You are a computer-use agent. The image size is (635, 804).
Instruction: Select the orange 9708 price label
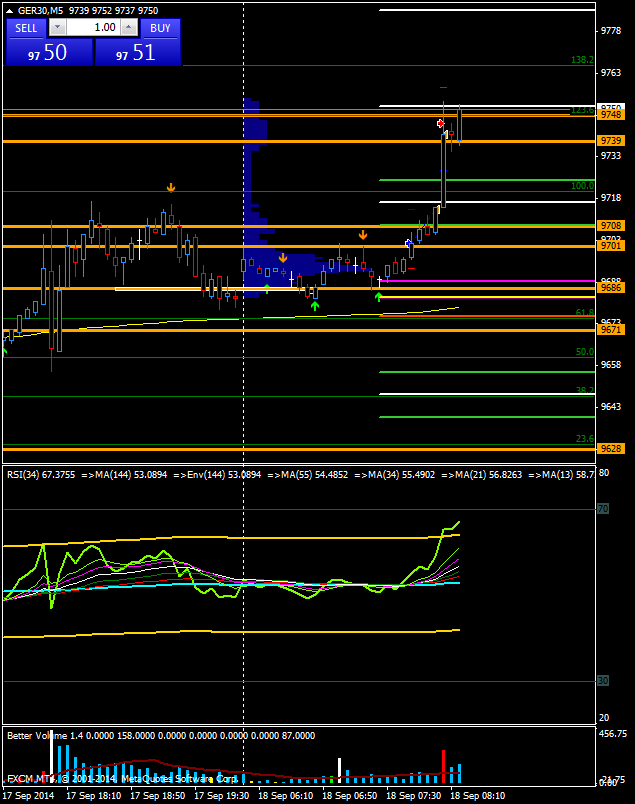click(x=611, y=226)
